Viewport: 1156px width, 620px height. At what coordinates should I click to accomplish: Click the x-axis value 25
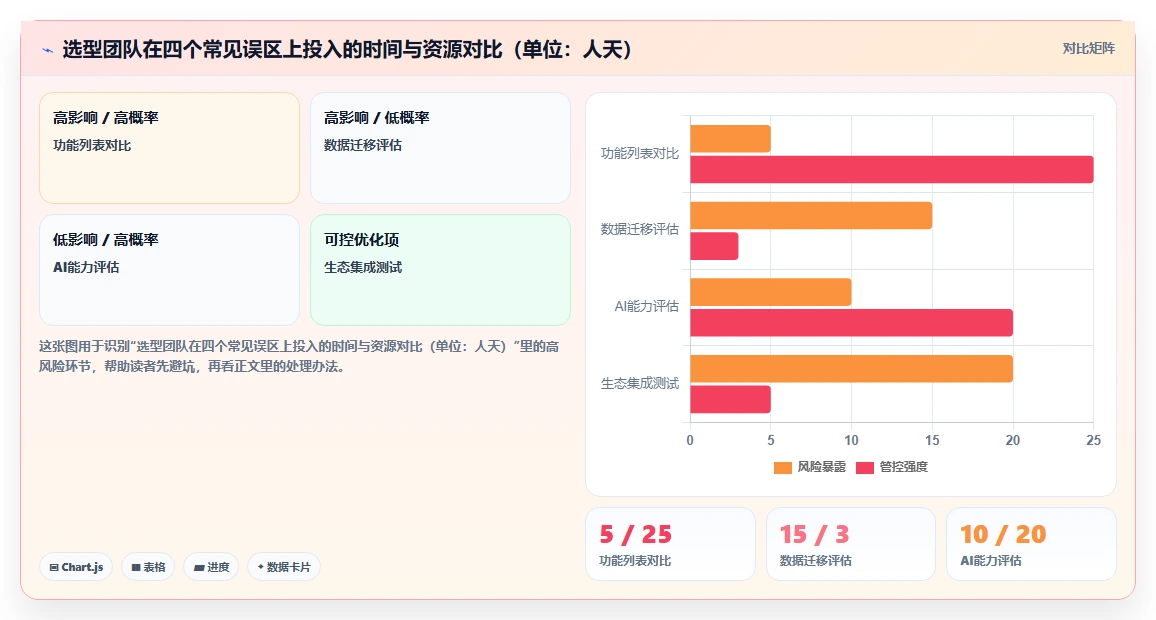[x=1093, y=440]
